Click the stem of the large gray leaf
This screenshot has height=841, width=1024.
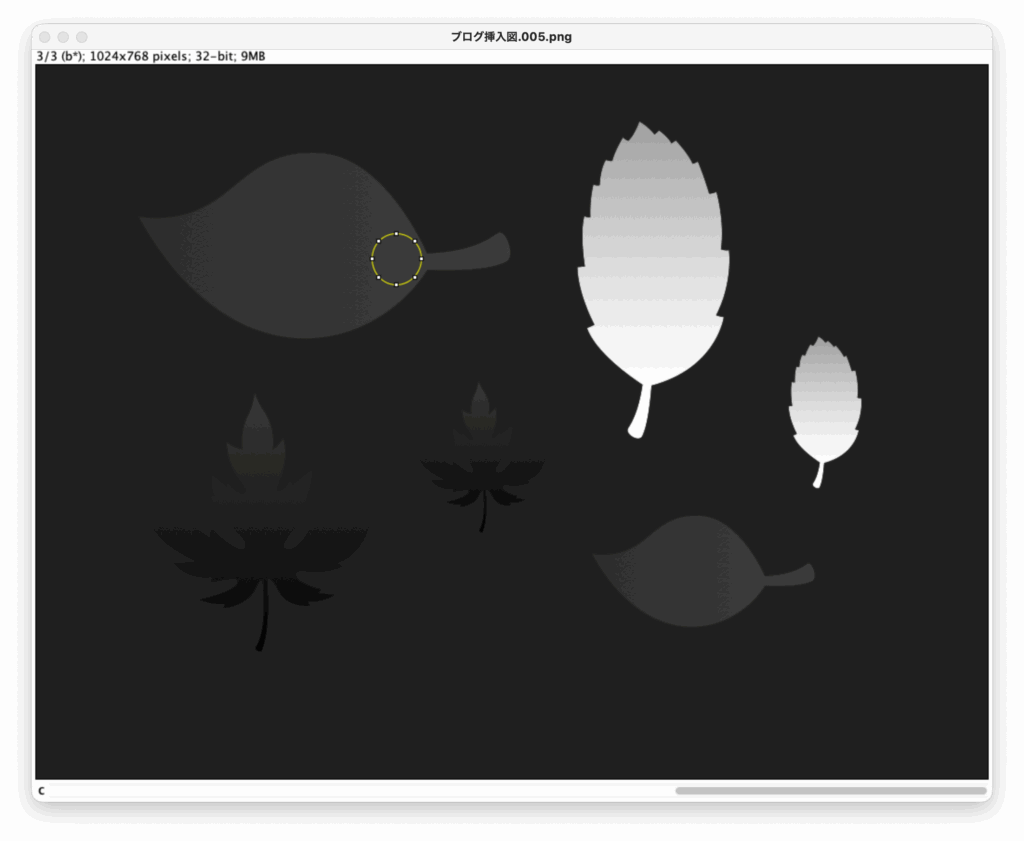(x=470, y=254)
